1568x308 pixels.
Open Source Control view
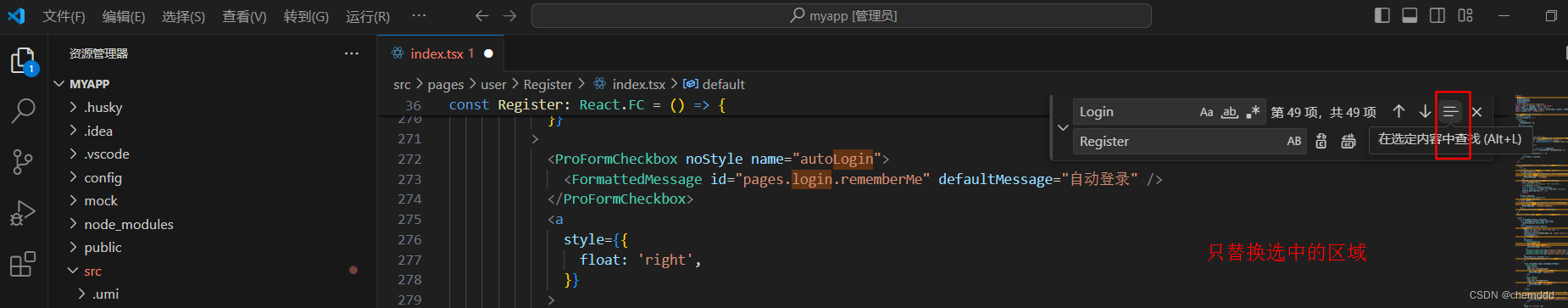[x=23, y=162]
